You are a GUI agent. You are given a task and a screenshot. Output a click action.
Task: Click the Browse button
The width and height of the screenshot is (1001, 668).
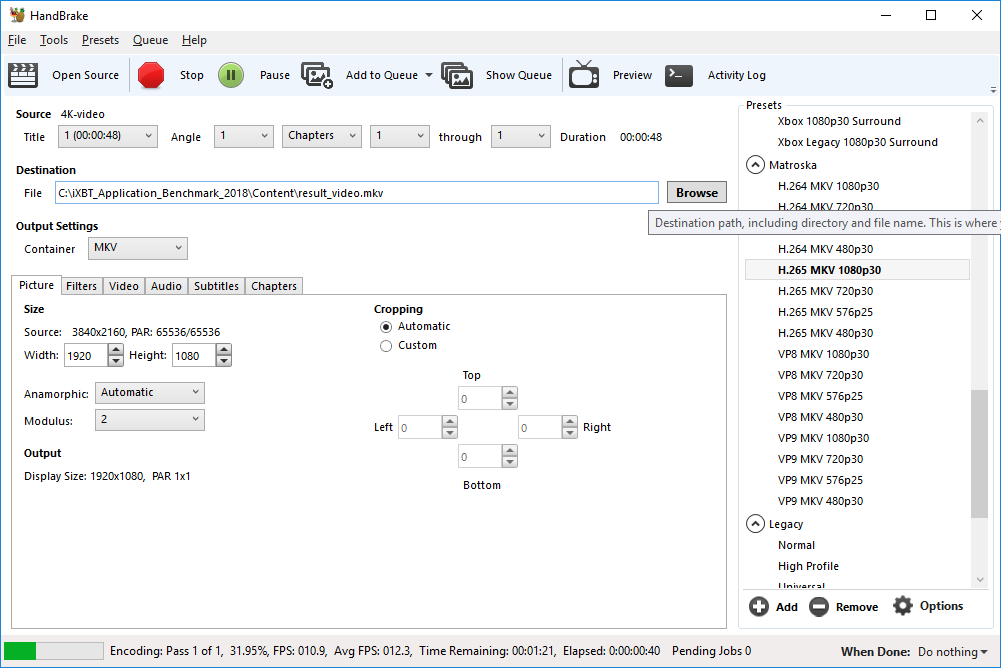pos(696,193)
